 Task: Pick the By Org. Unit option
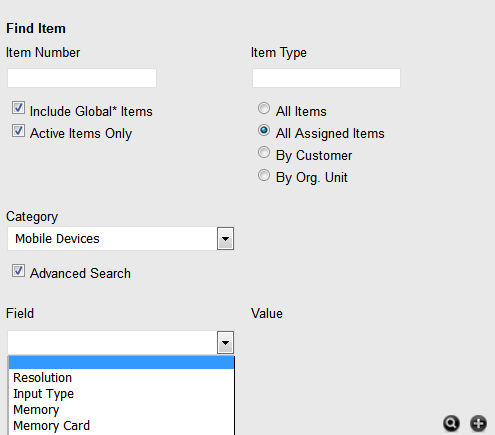click(264, 175)
